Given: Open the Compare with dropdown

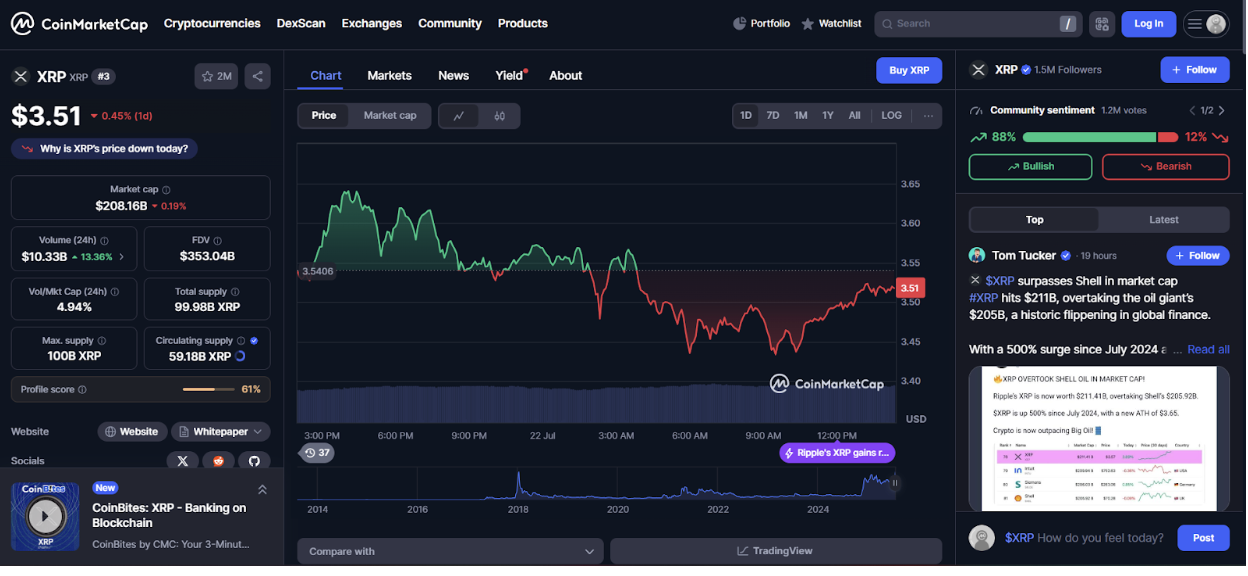Looking at the screenshot, I should point(450,551).
